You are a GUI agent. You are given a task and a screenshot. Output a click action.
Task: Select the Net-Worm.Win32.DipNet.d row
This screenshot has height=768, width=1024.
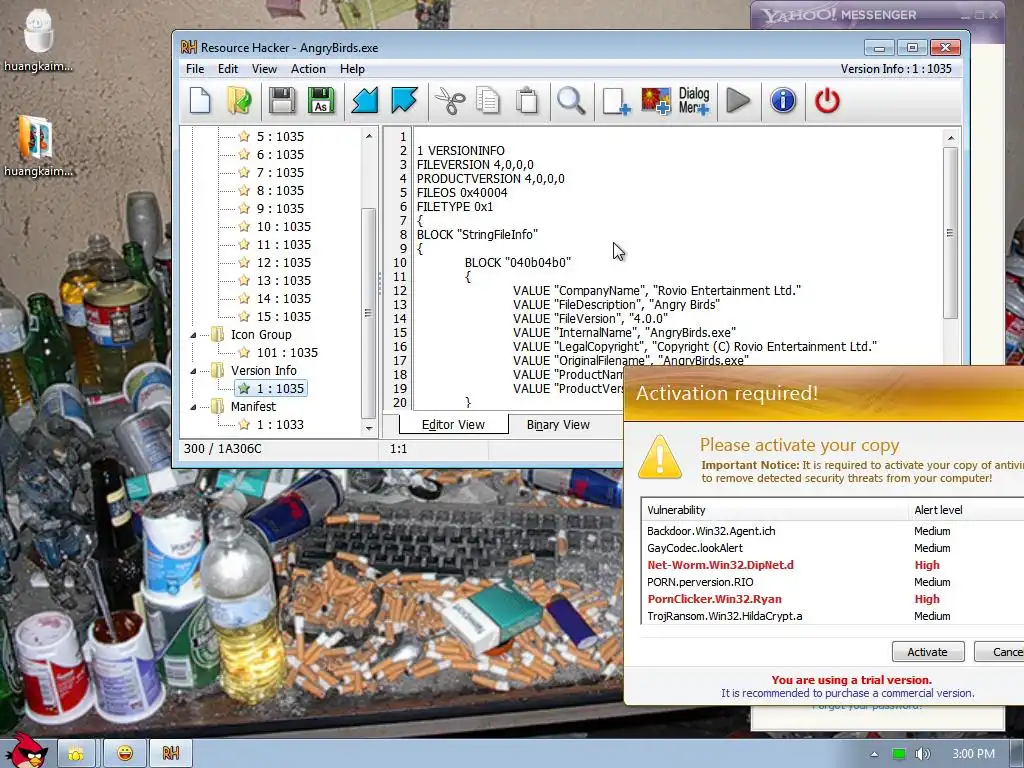pyautogui.click(x=833, y=565)
